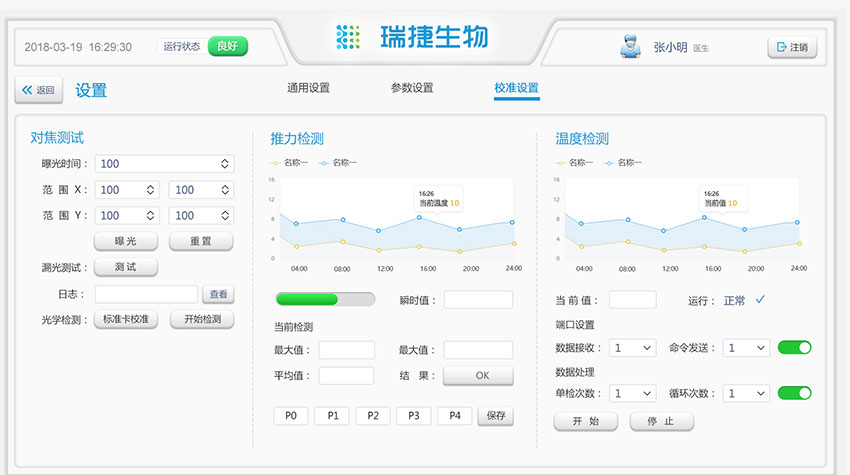Screen dimensions: 850x475
Task: Click the doctor avatar icon
Action: coord(628,46)
